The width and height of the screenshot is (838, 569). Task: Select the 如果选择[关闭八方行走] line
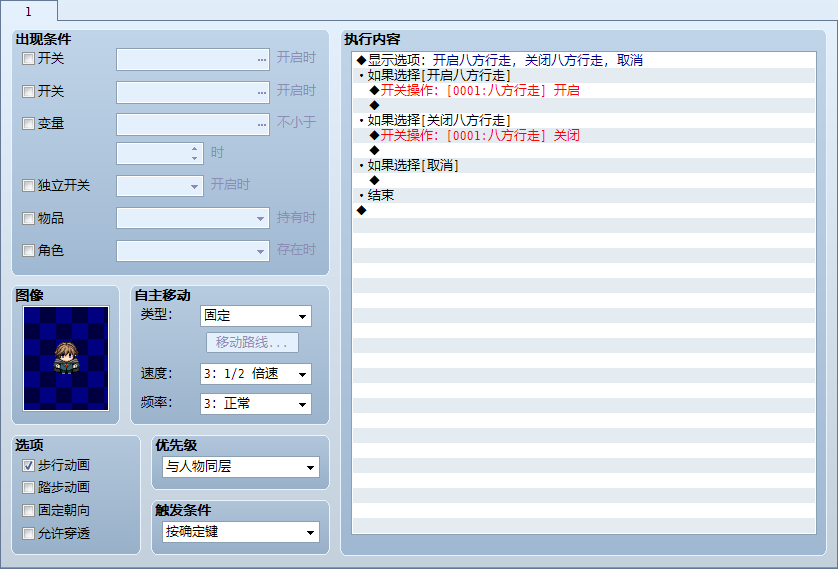(x=584, y=120)
